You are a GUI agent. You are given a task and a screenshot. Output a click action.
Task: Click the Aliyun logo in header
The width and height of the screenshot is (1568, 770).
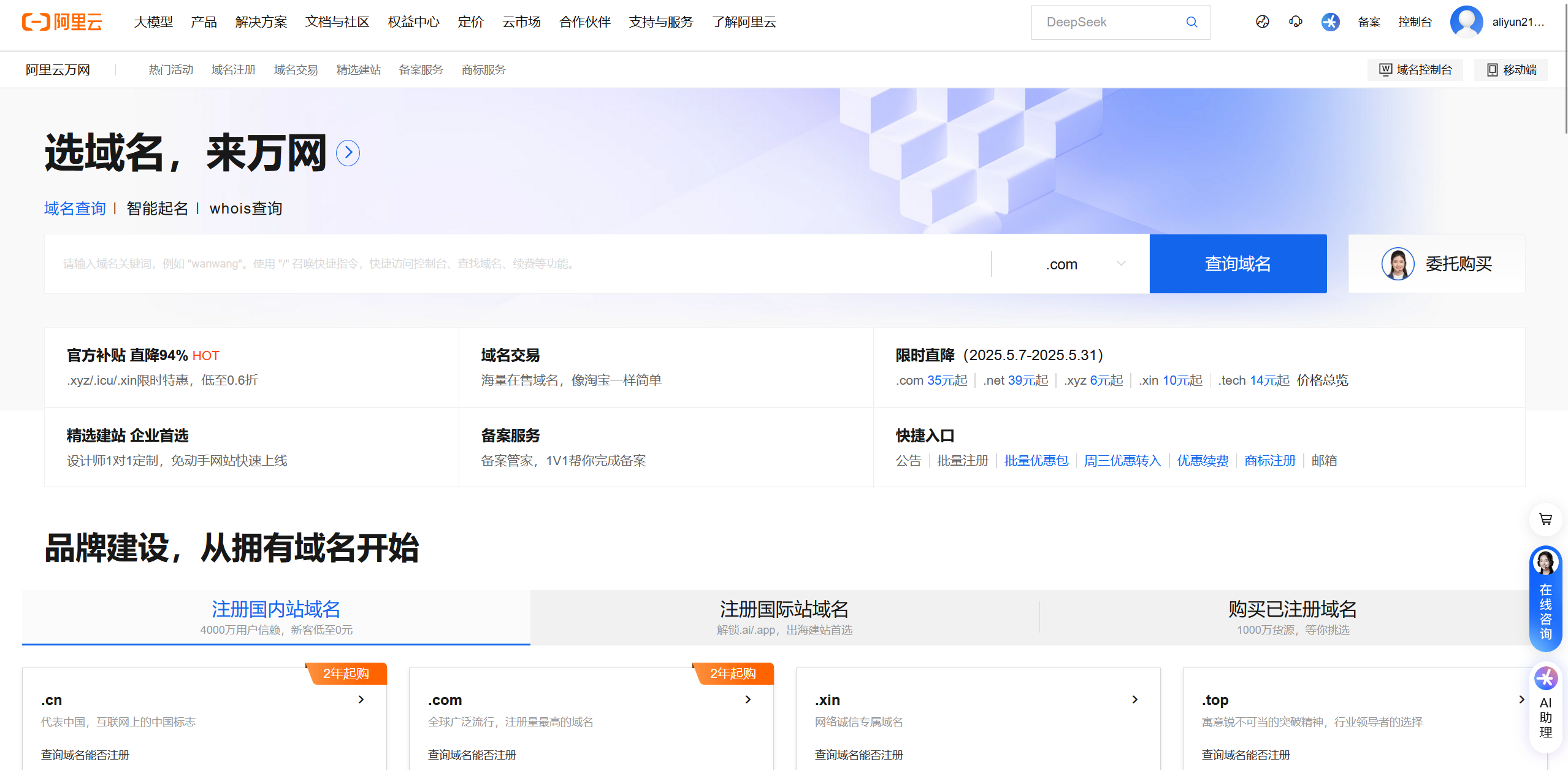62,22
